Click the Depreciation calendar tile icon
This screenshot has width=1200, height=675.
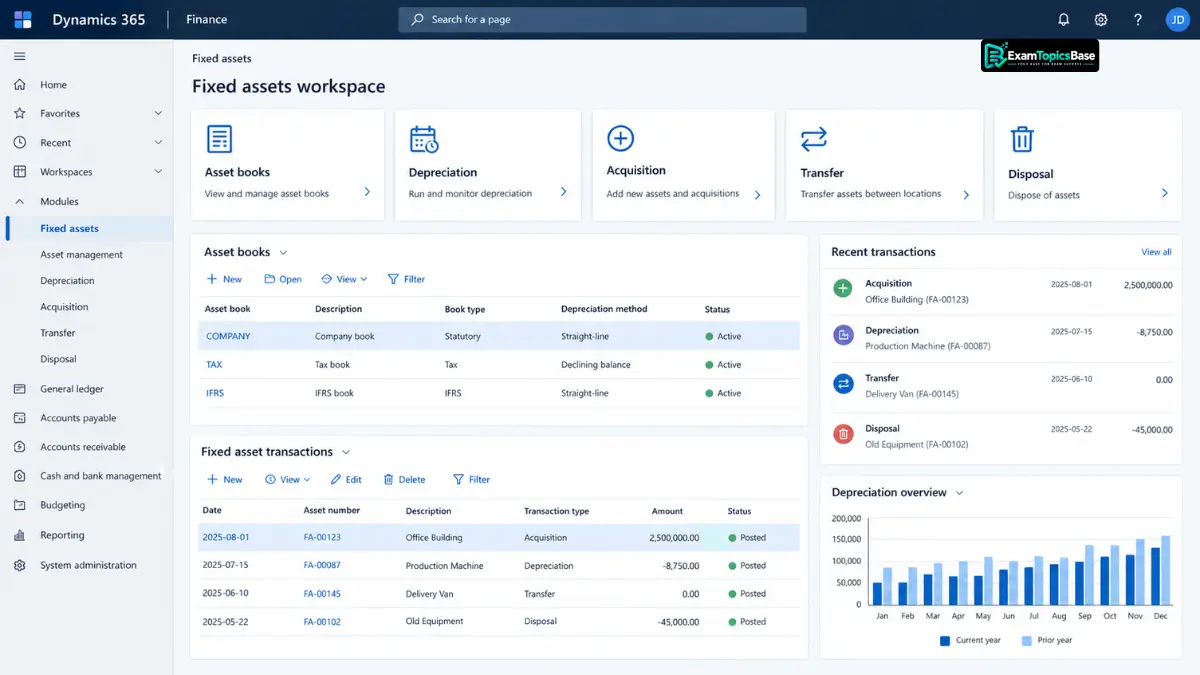point(424,139)
